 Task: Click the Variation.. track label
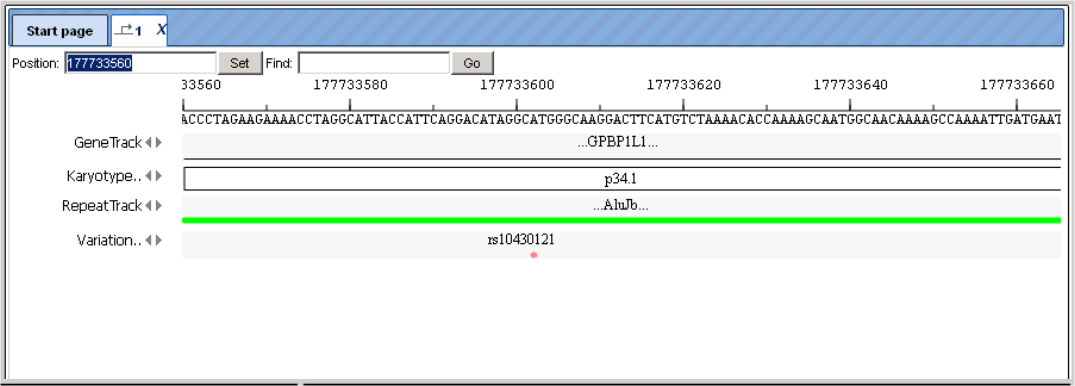coord(109,240)
